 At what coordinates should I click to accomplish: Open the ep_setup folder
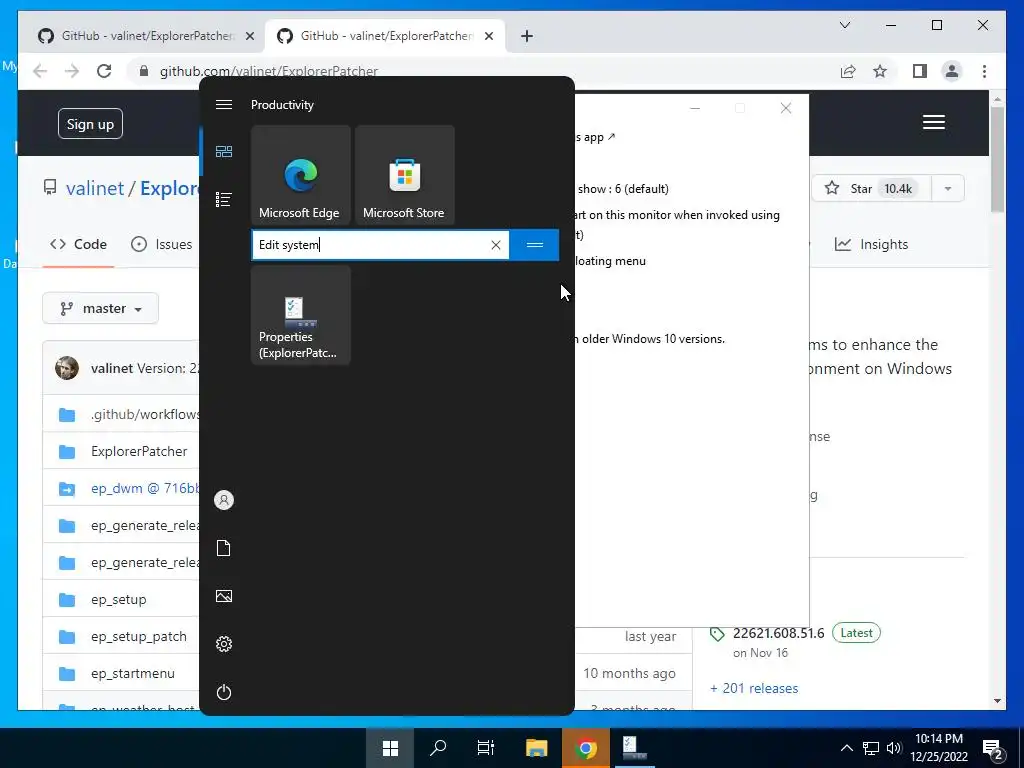click(x=119, y=600)
